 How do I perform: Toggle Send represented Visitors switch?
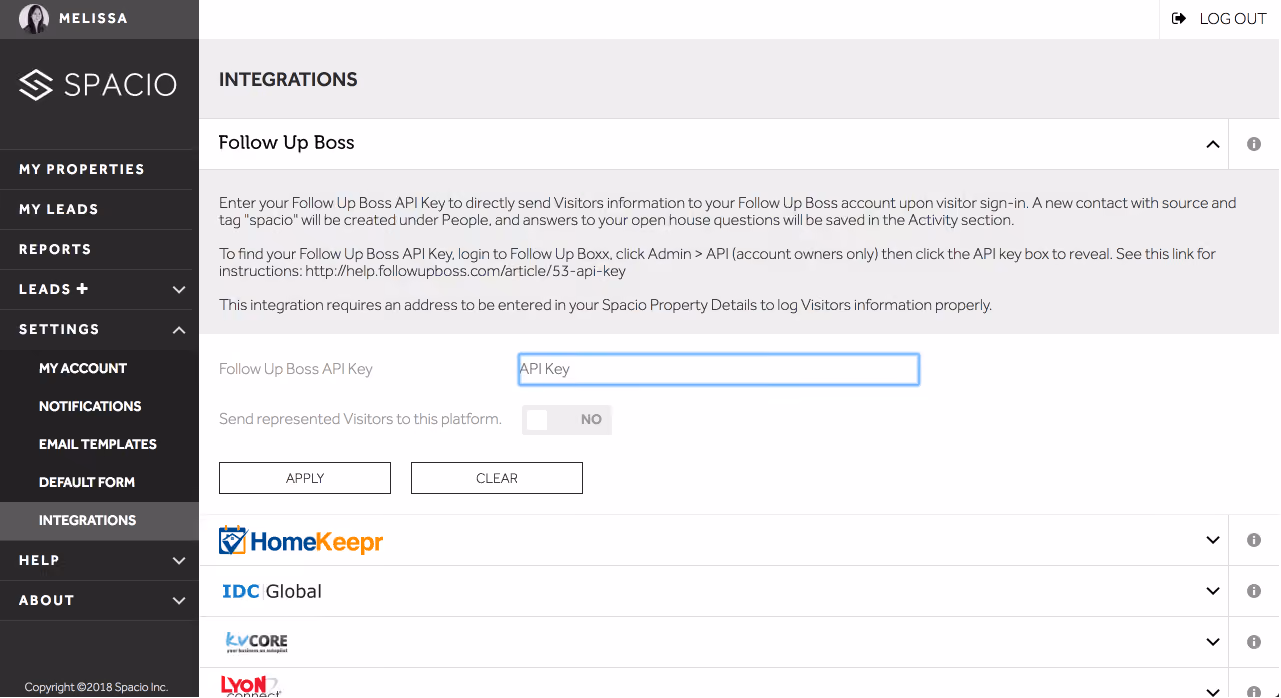[567, 420]
